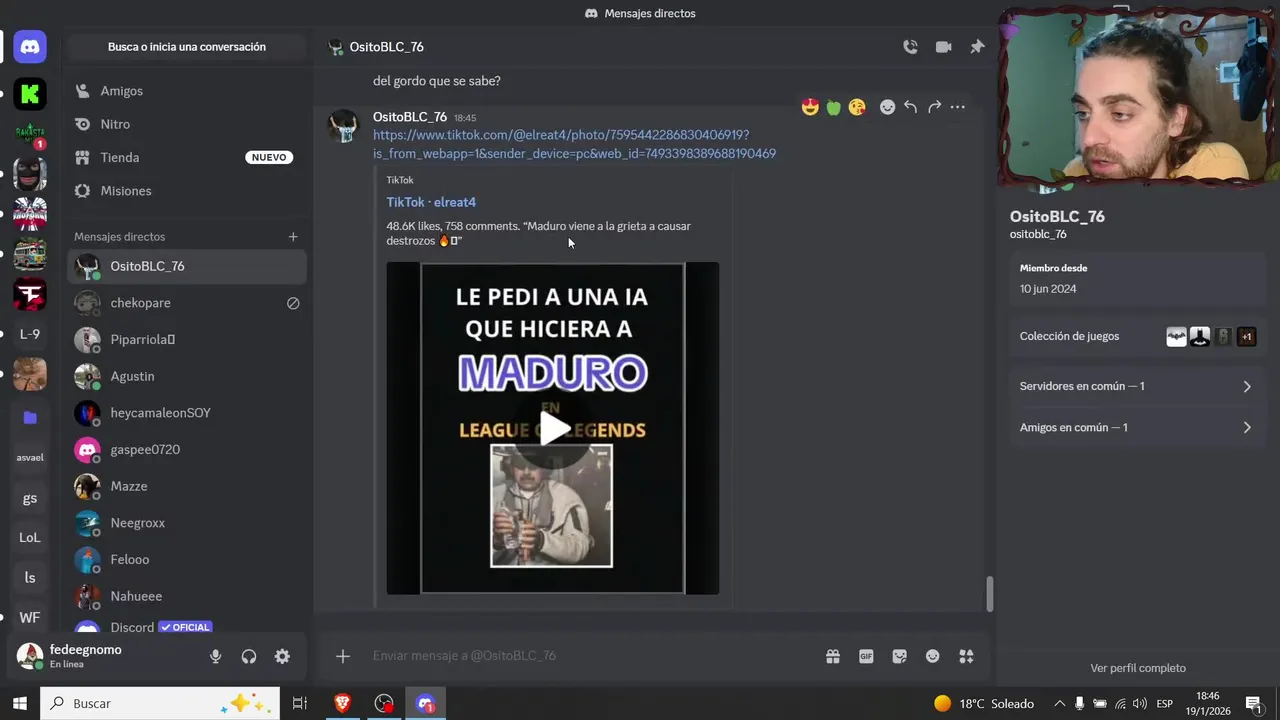1280x720 pixels.
Task: Open the L-9 server
Action: (30, 334)
